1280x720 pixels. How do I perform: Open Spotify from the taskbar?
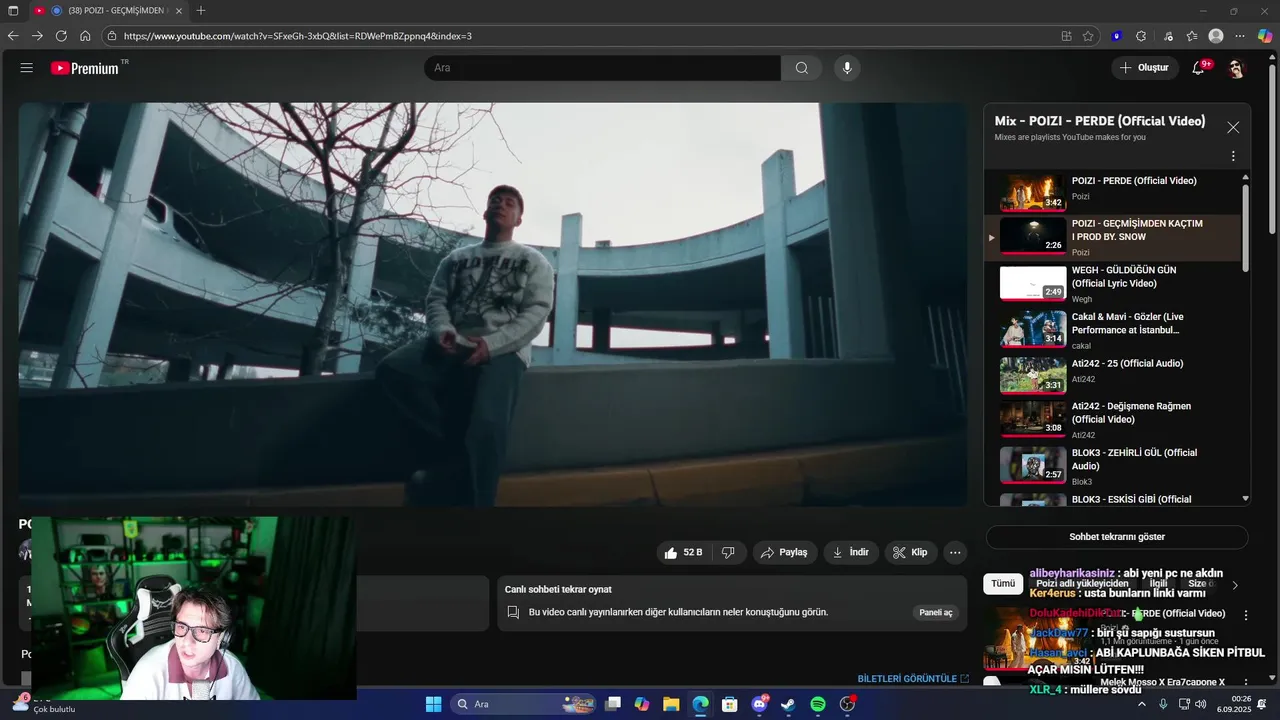(817, 704)
